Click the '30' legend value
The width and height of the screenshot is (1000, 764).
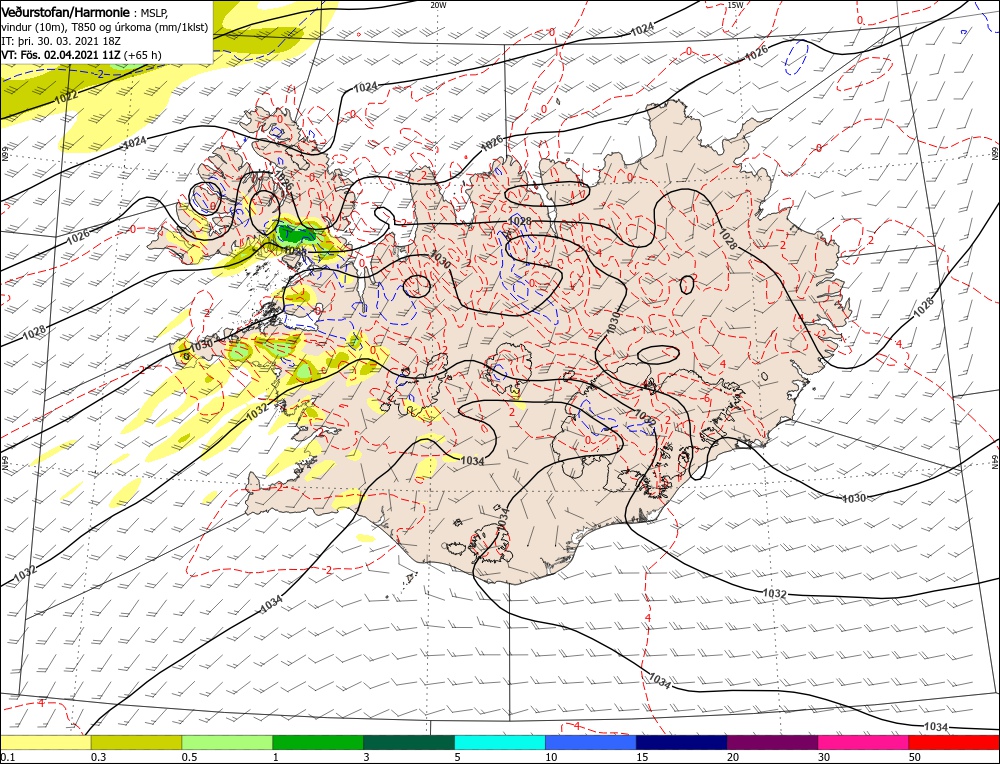(825, 756)
